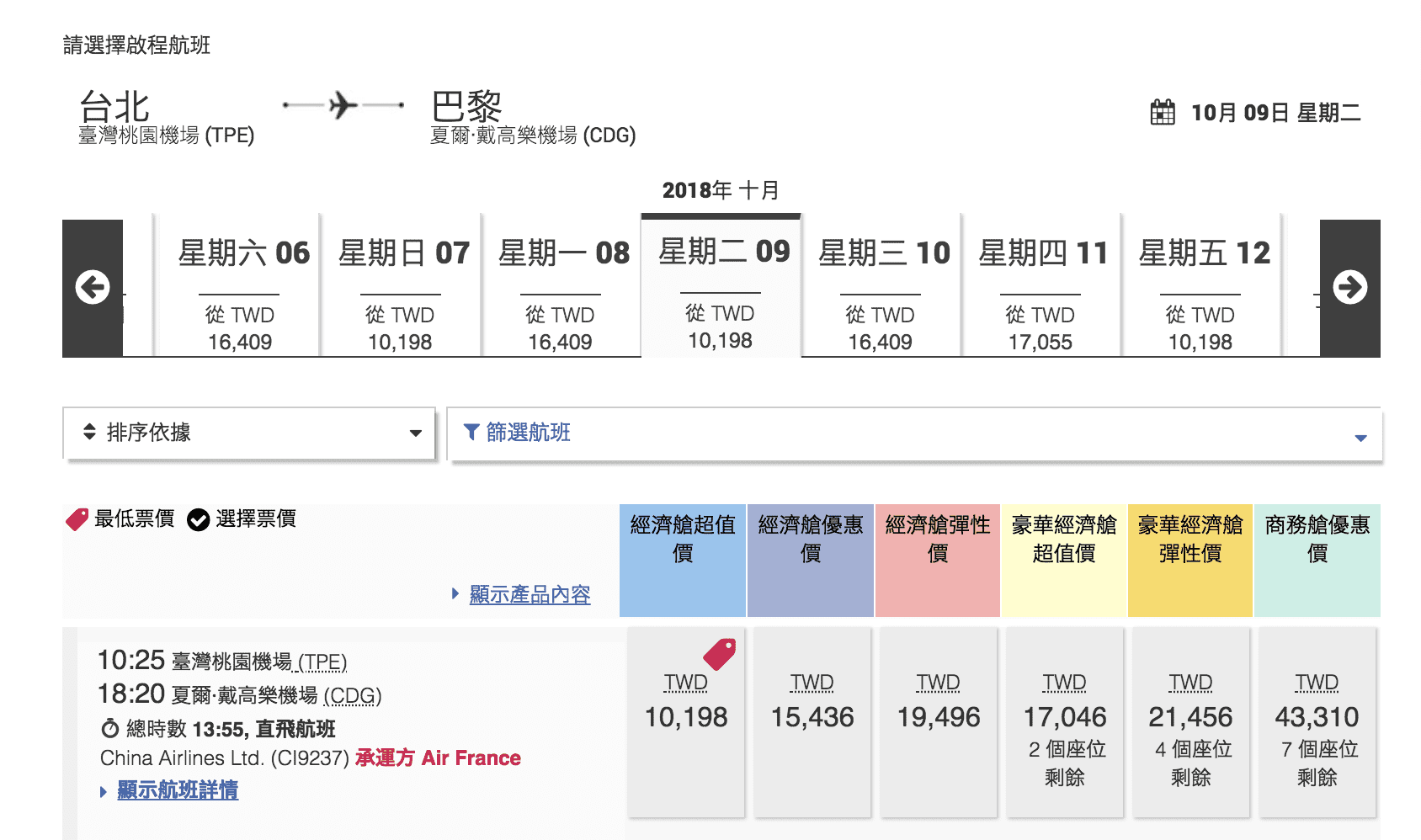Open 顯示產品內容 product details

(x=530, y=593)
